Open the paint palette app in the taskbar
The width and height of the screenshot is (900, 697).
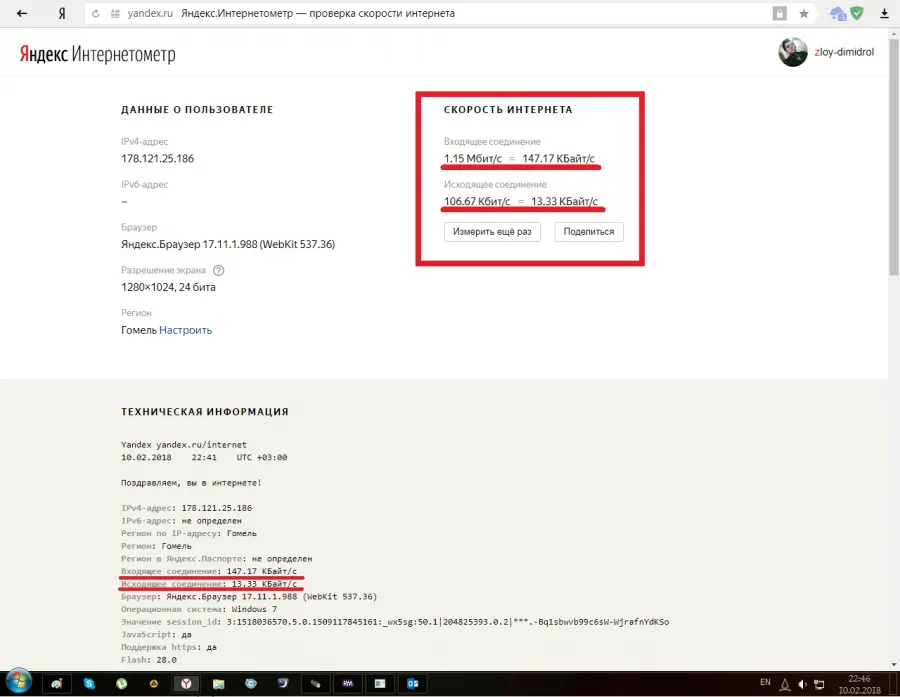pos(57,684)
